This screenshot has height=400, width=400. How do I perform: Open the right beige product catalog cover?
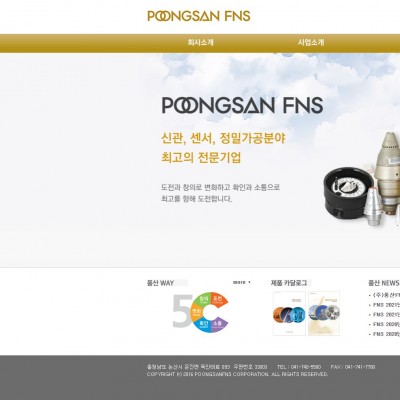tap(324, 313)
